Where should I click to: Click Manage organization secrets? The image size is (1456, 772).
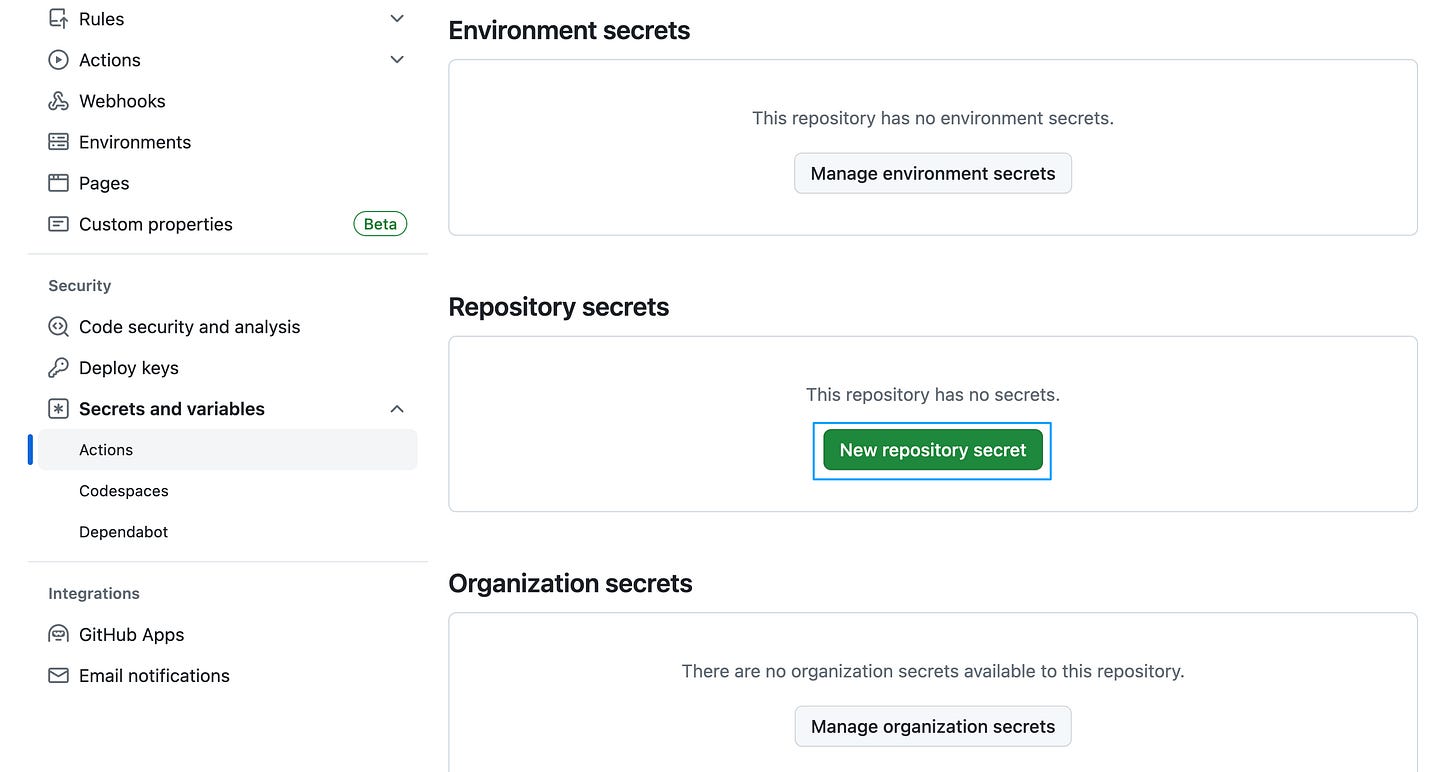coord(932,726)
